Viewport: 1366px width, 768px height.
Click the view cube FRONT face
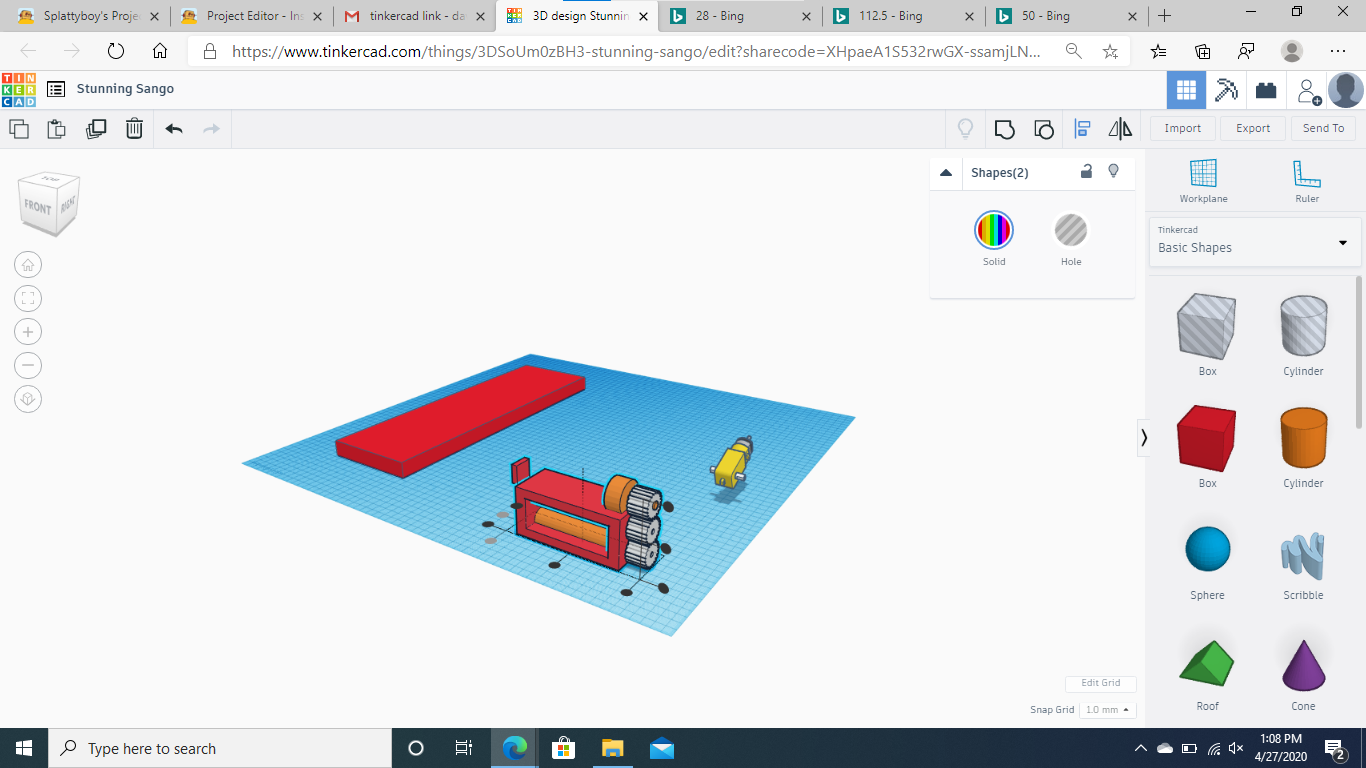[x=37, y=209]
